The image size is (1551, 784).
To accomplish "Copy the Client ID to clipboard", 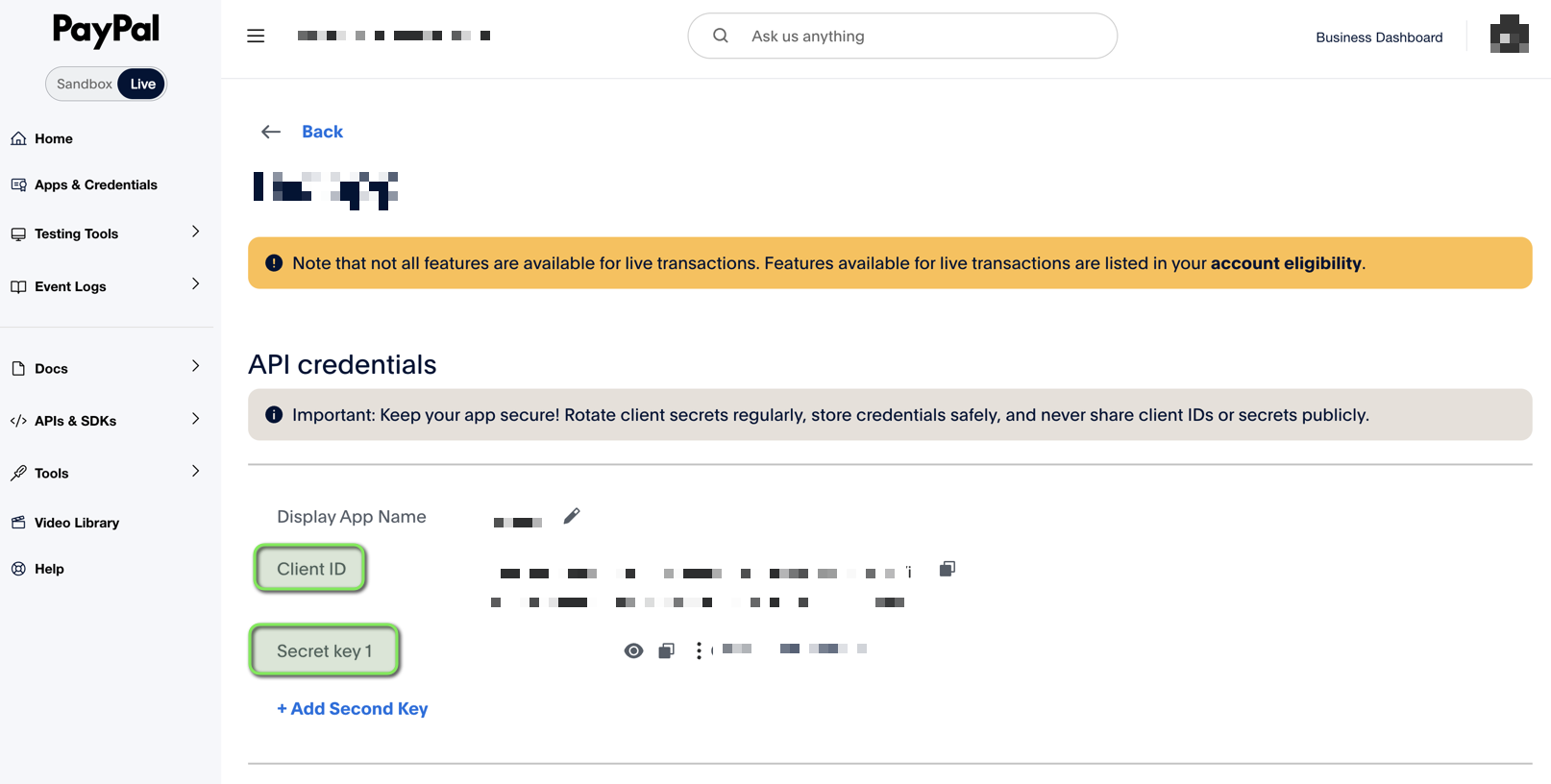I will point(947,569).
